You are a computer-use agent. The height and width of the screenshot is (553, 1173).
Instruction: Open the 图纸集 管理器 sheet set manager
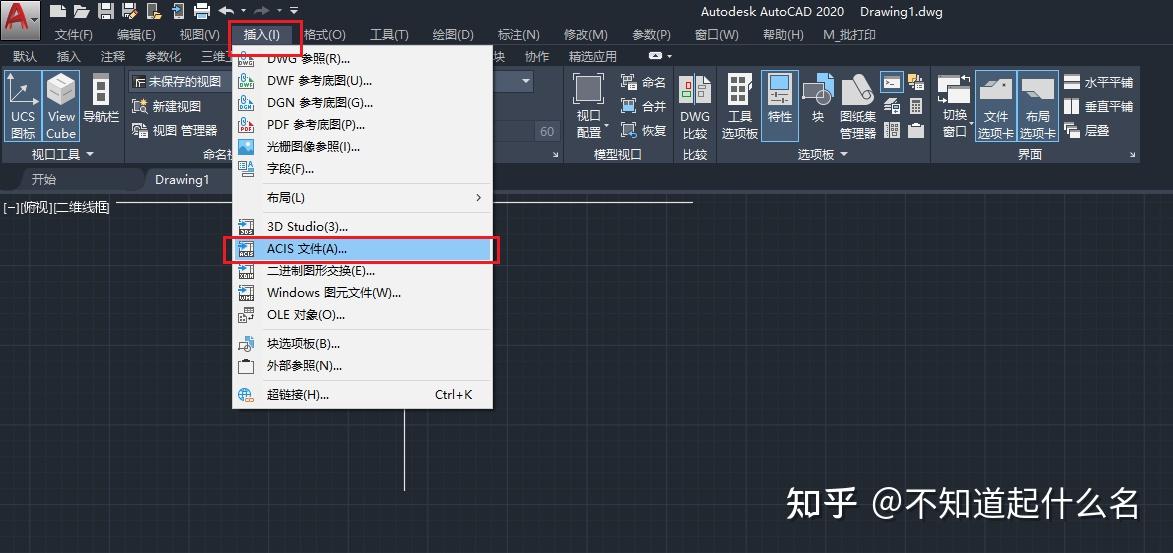(858, 106)
